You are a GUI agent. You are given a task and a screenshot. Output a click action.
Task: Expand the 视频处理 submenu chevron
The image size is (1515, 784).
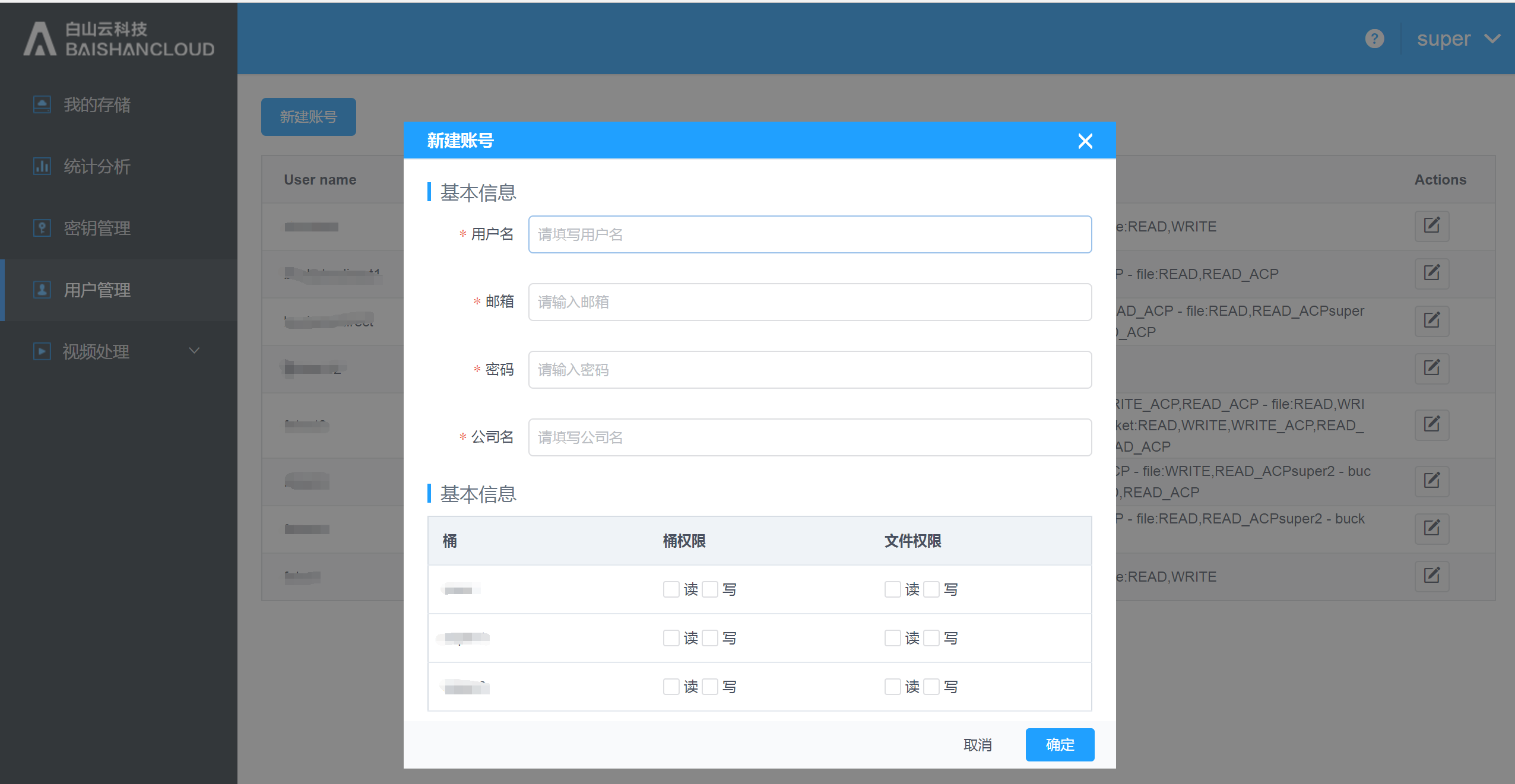click(194, 351)
